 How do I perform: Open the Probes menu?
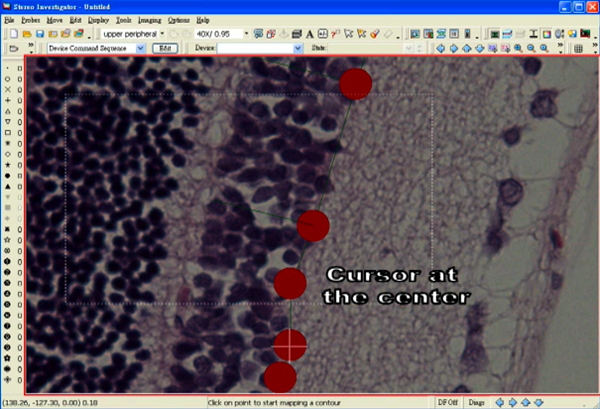(x=30, y=19)
